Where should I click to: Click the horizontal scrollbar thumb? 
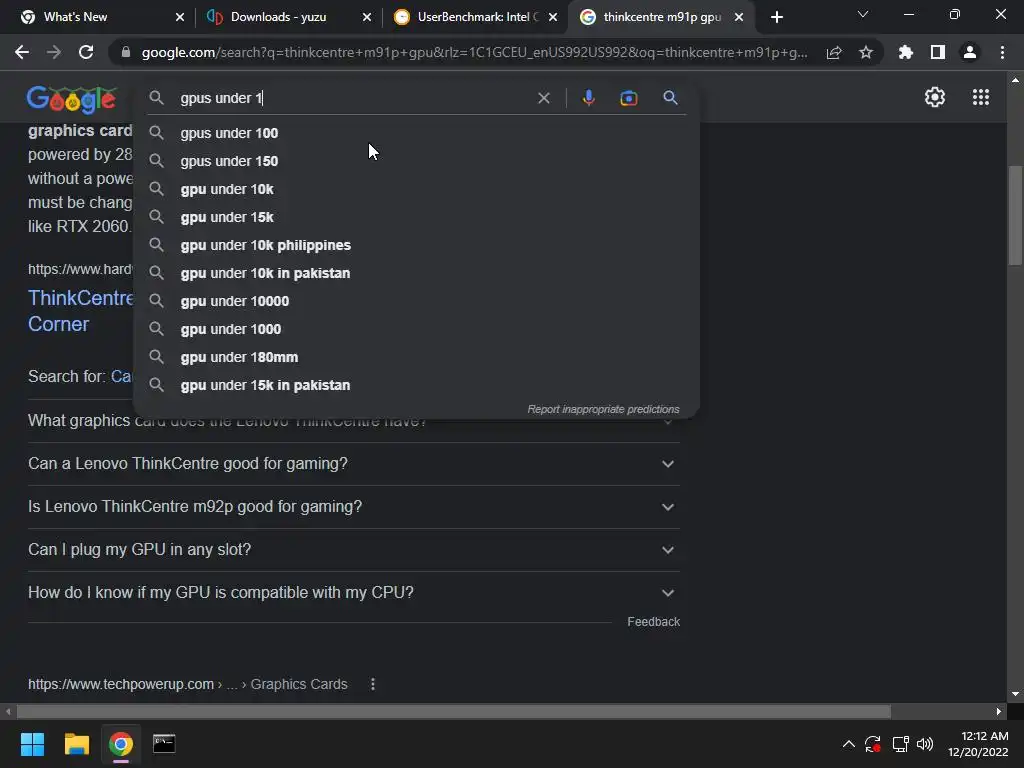pyautogui.click(x=453, y=711)
